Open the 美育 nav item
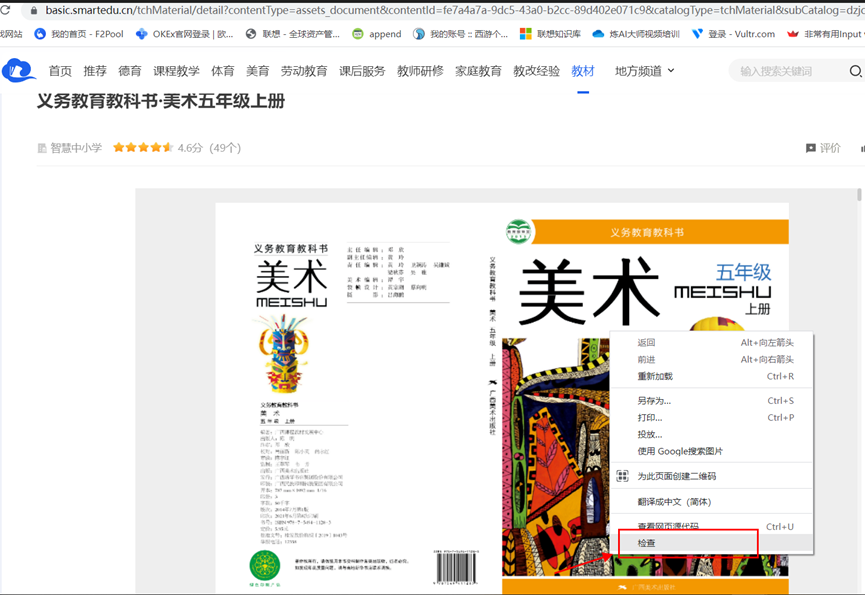The image size is (865, 595). click(257, 71)
